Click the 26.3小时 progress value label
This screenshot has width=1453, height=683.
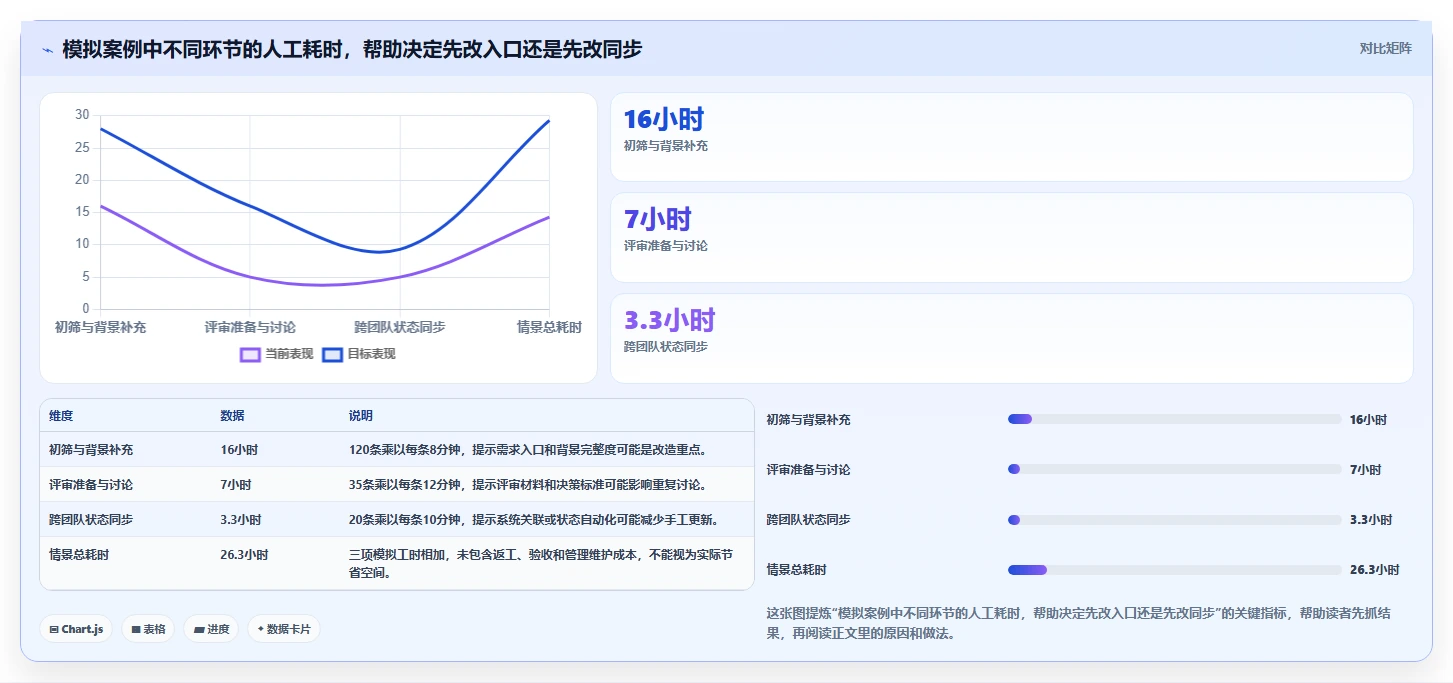tap(1374, 570)
